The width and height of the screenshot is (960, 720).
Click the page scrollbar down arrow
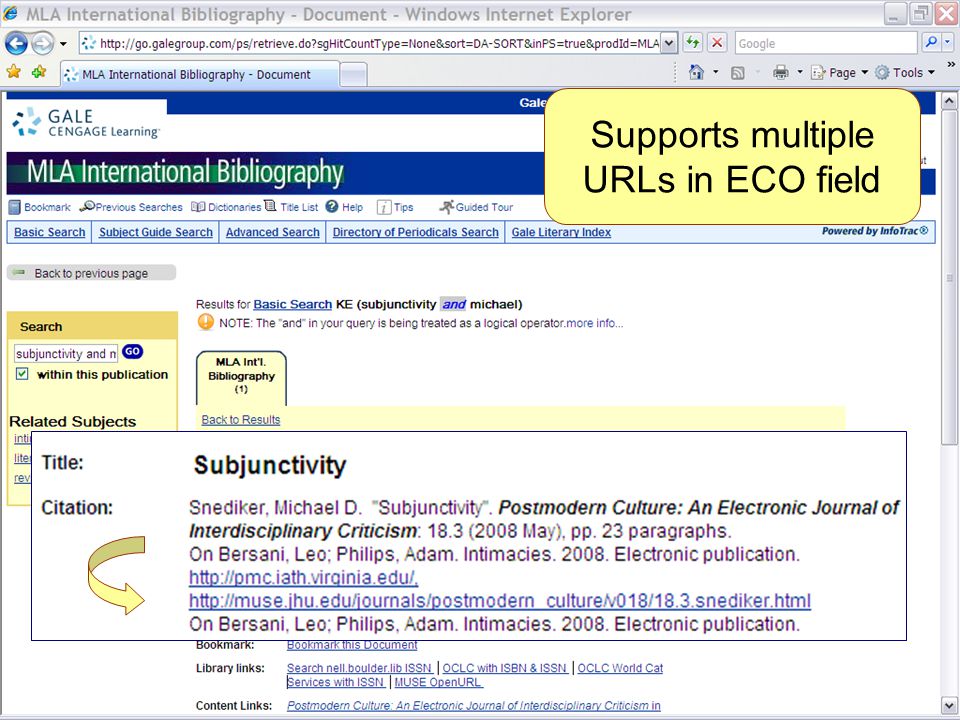(x=948, y=705)
